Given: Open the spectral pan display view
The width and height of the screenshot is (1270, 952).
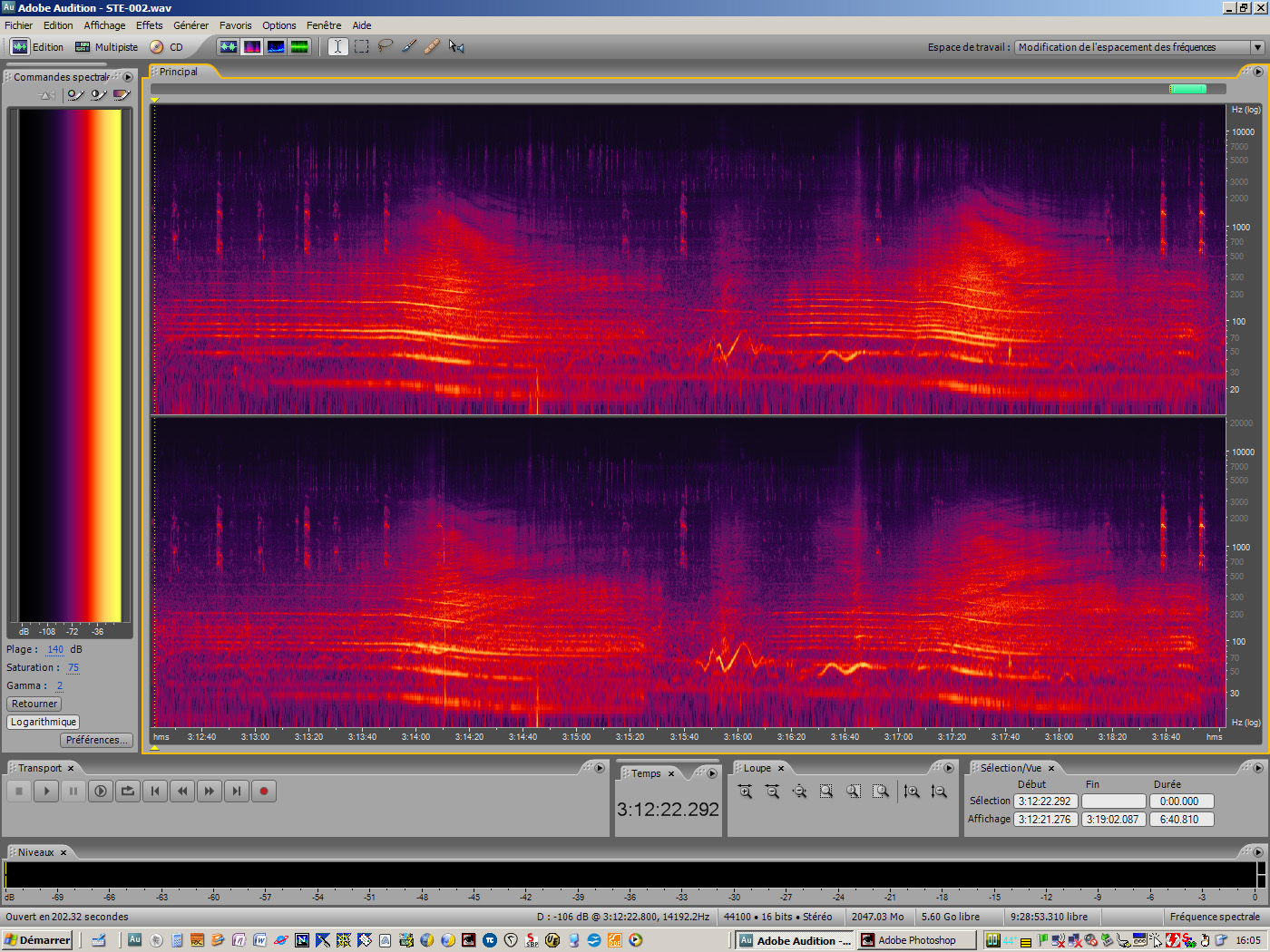Looking at the screenshot, I should (x=275, y=46).
